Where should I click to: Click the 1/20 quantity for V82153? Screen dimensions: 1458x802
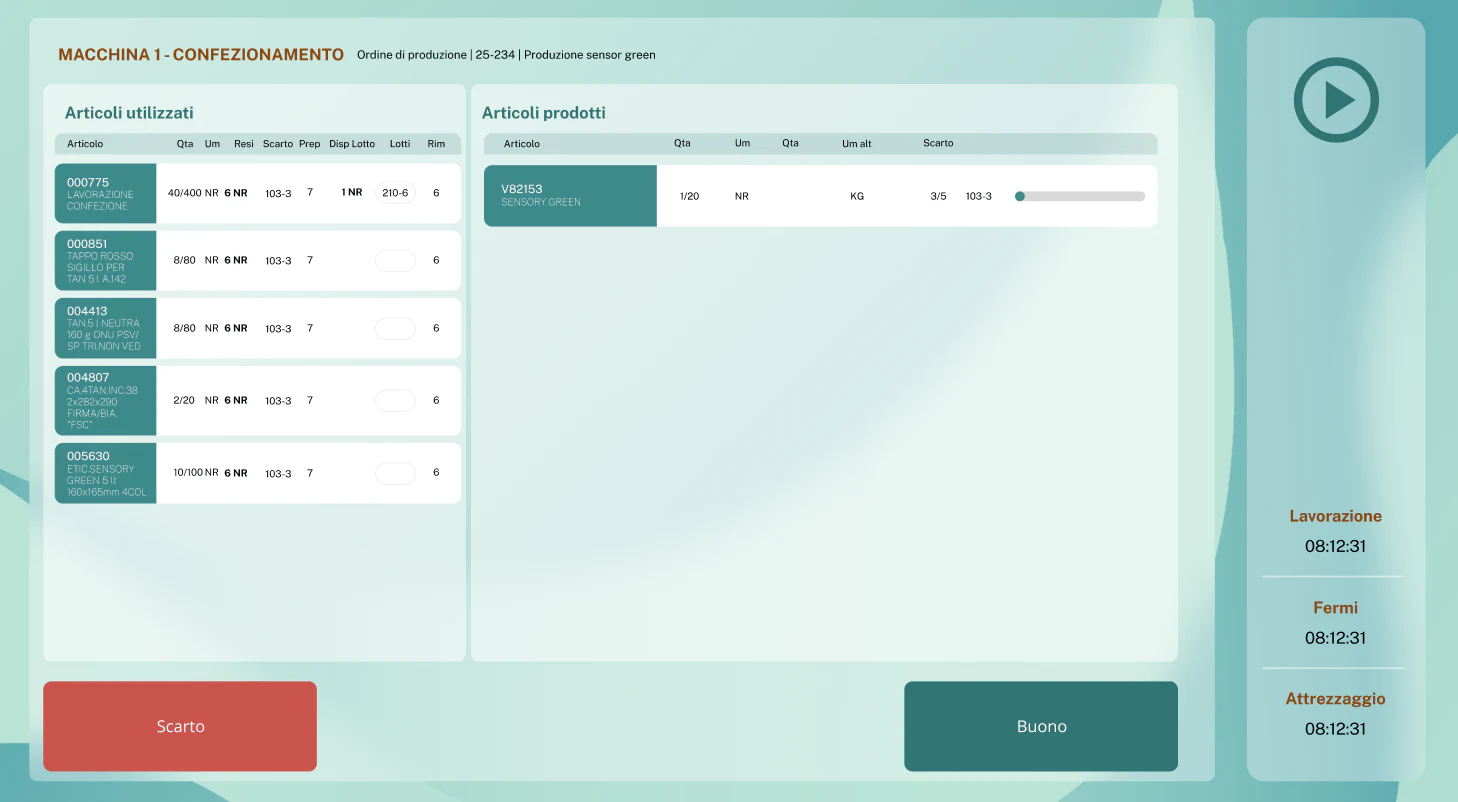[x=689, y=196]
